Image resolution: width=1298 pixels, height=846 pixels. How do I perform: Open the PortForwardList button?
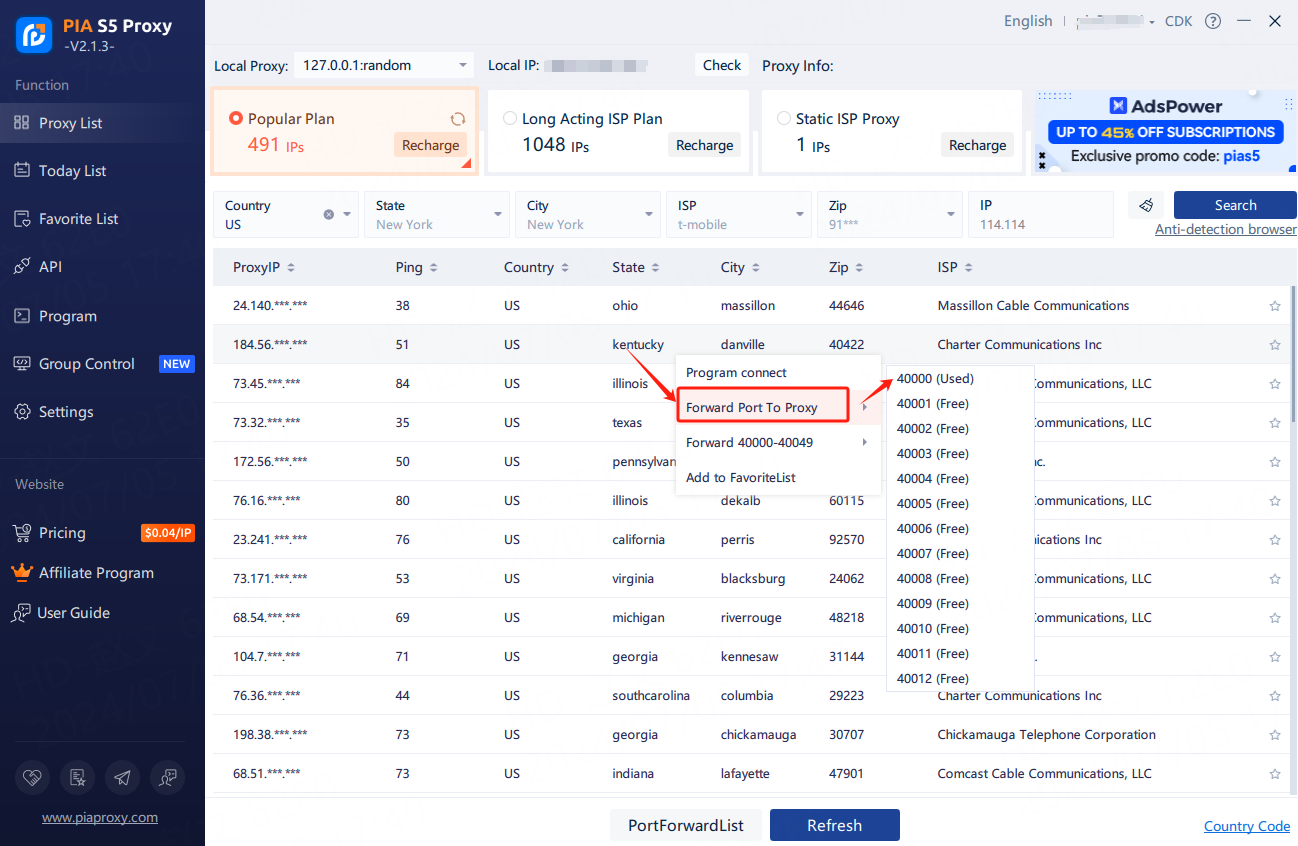pos(685,825)
